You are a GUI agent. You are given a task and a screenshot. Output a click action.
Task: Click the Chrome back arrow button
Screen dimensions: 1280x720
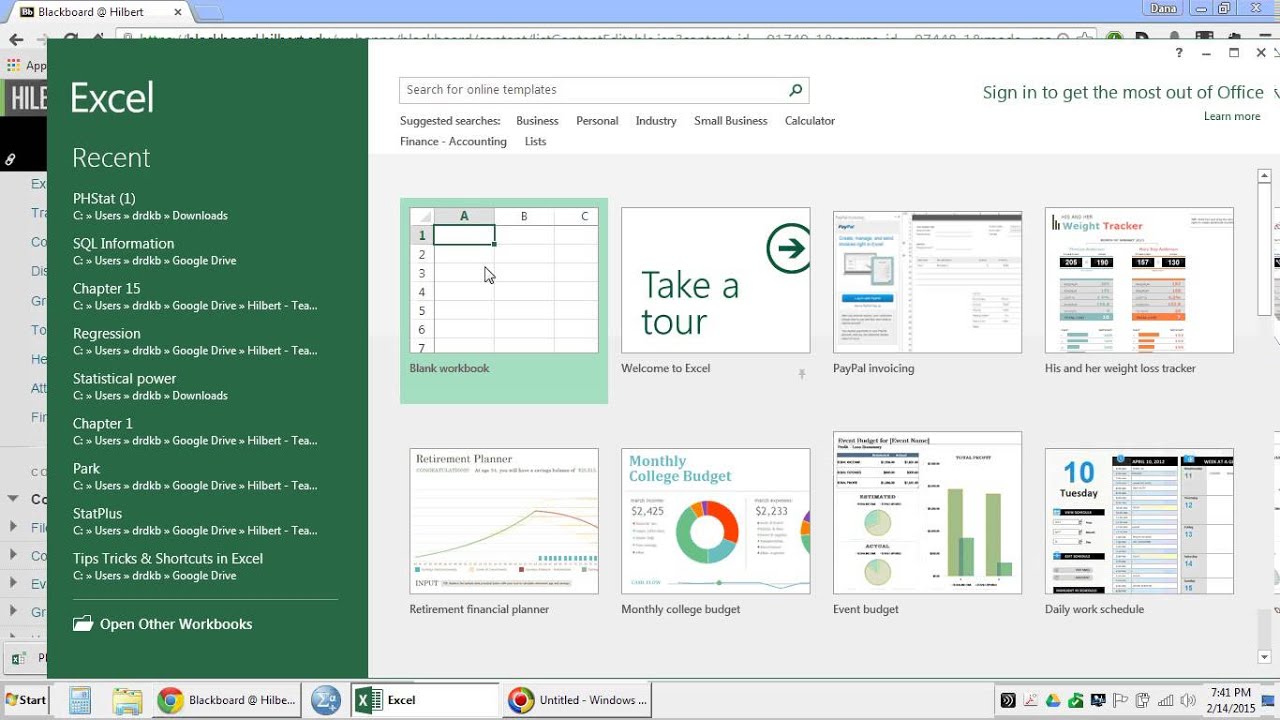16,39
